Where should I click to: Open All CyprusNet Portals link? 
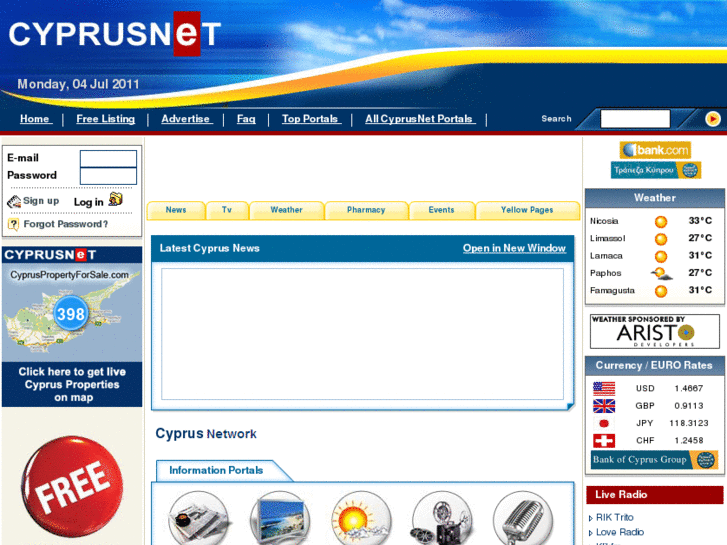click(419, 119)
